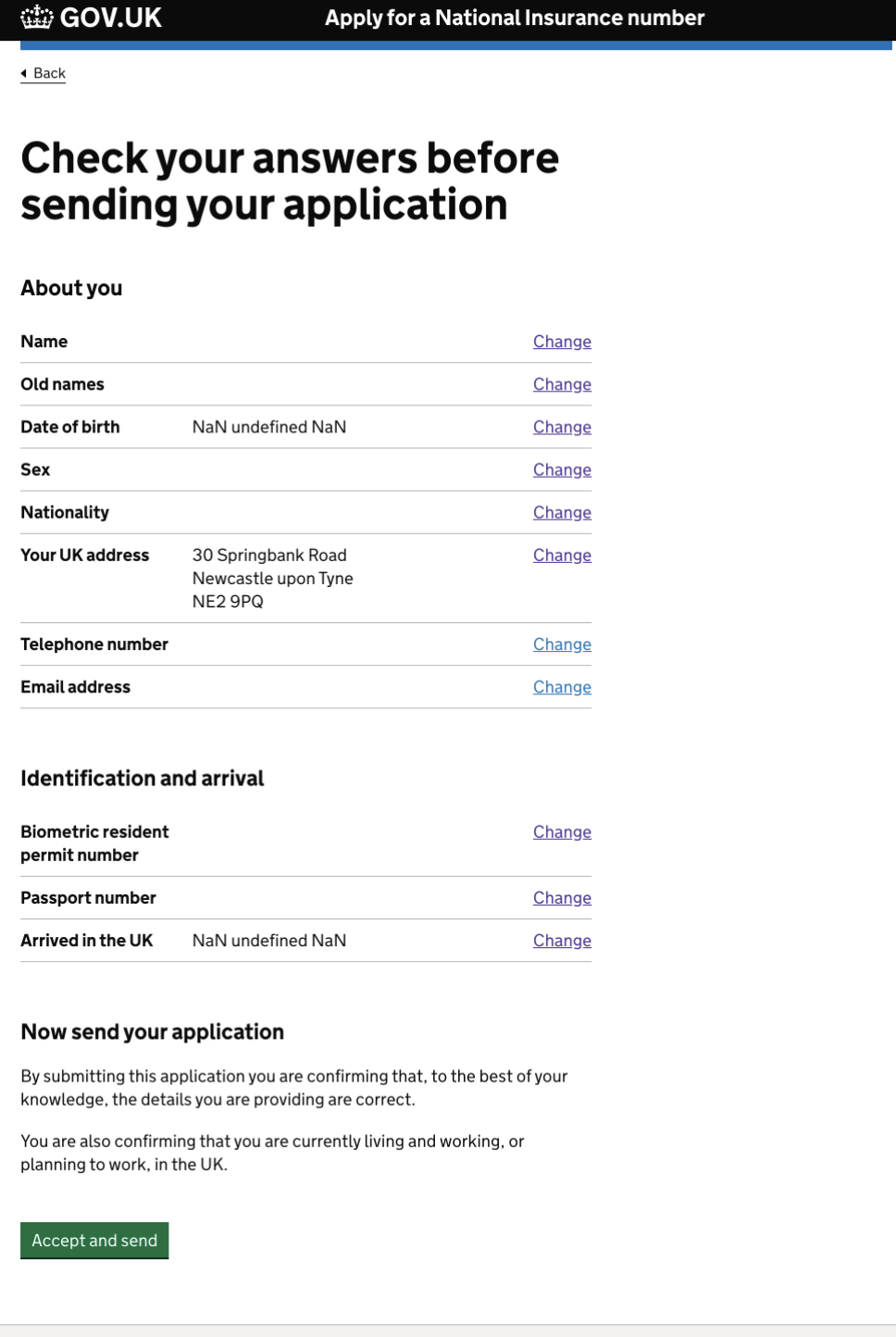Select the About you section heading
Viewport: 896px width, 1337px height.
point(71,288)
